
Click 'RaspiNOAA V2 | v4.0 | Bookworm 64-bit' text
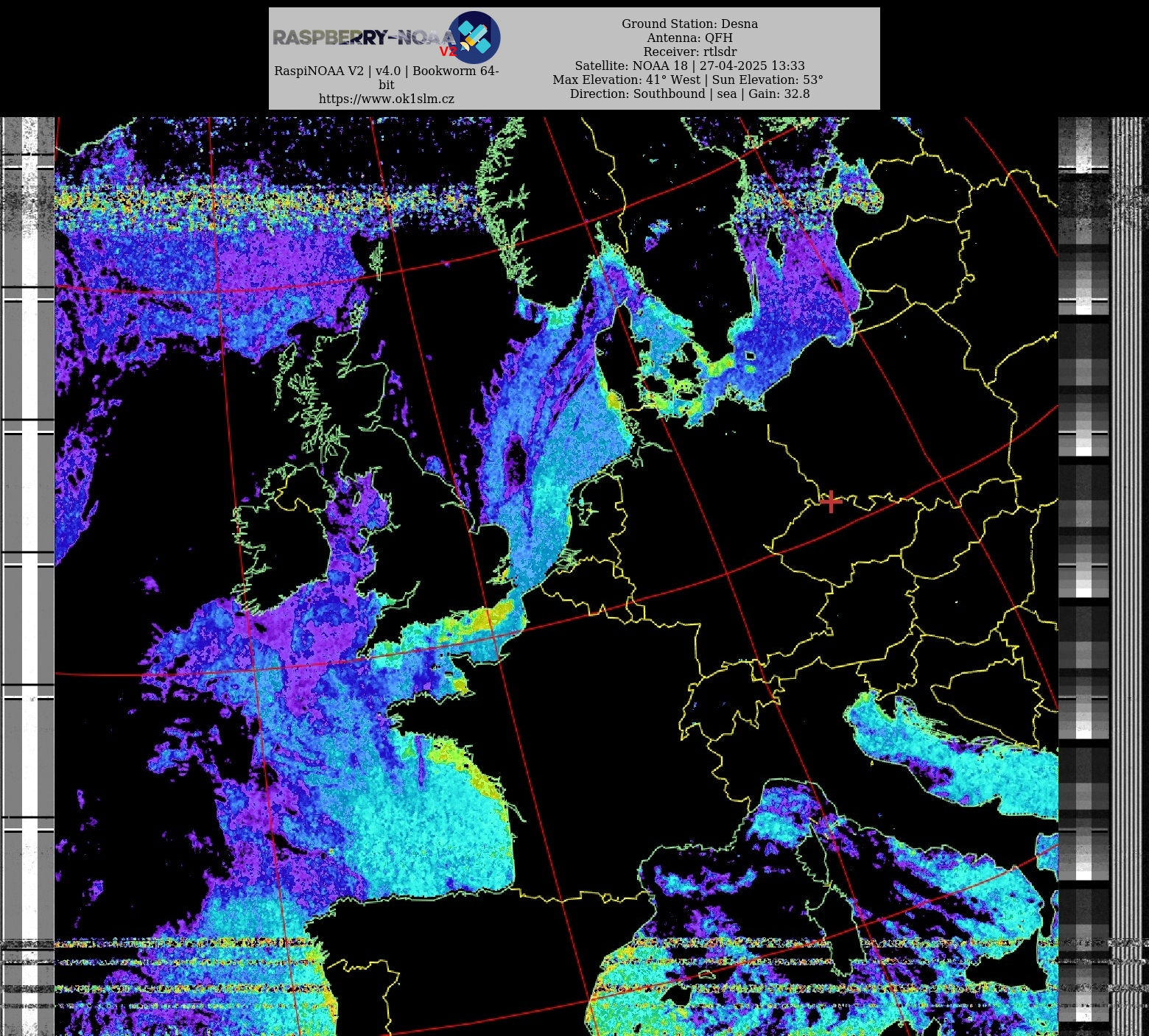point(386,77)
